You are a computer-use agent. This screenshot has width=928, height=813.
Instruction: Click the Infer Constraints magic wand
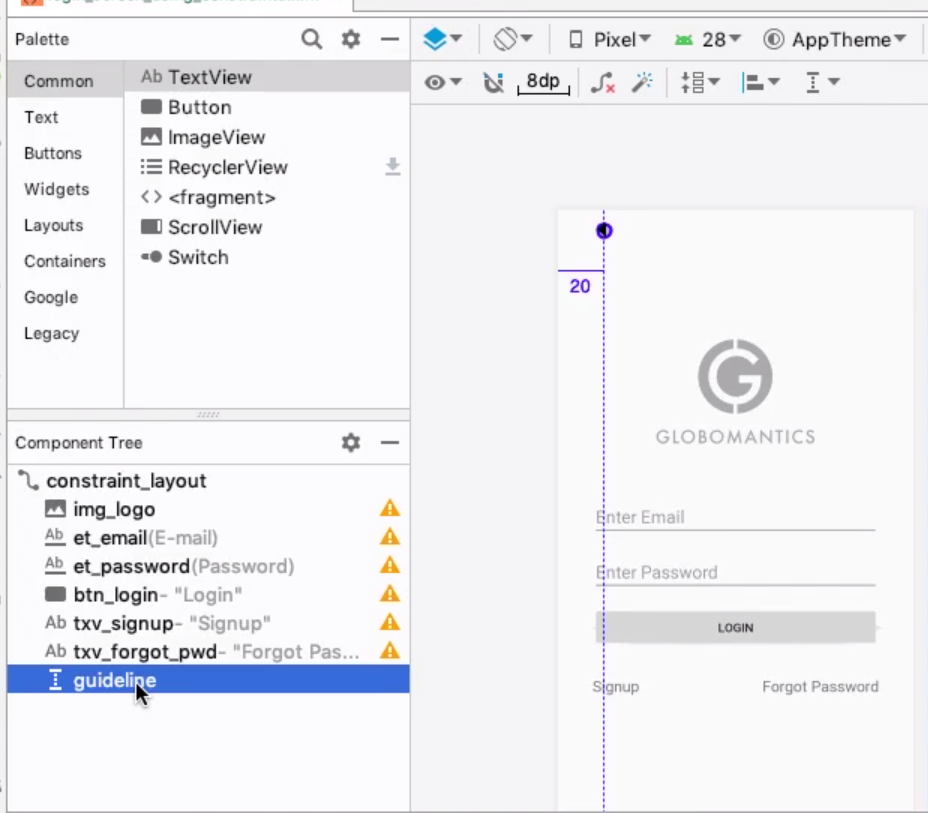coord(642,82)
